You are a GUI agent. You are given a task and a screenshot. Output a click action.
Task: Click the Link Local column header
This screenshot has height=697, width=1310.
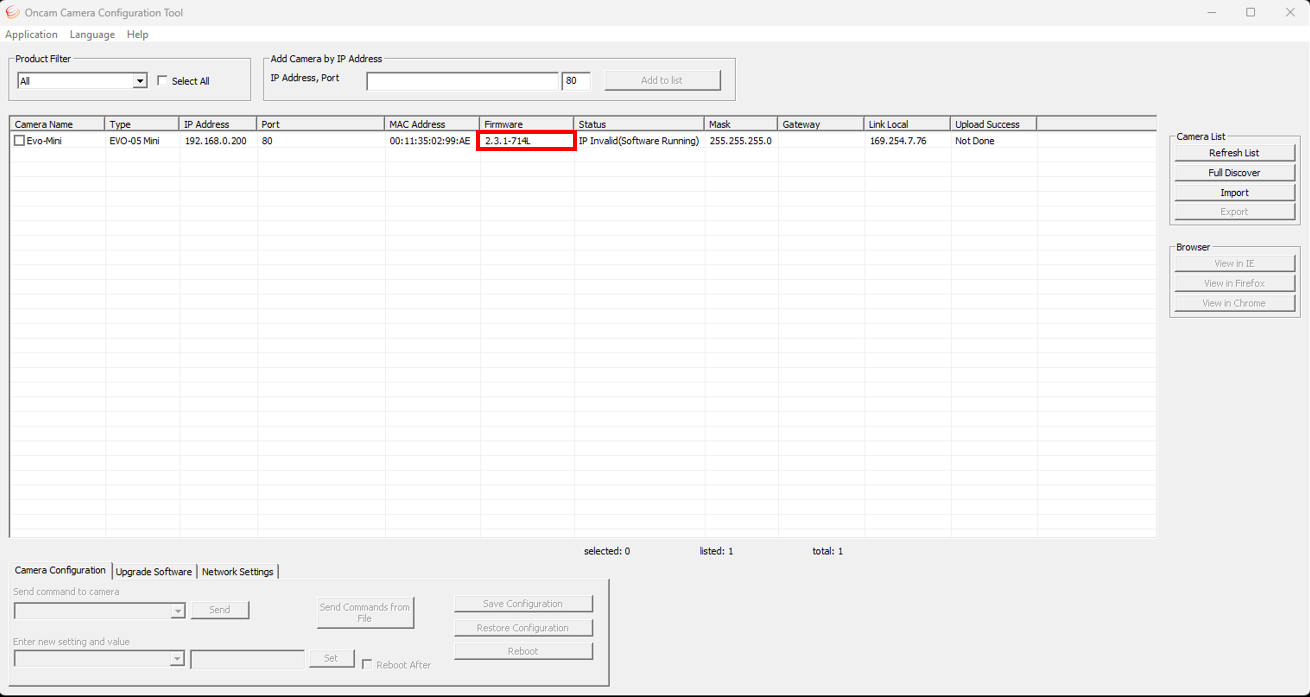coord(907,124)
